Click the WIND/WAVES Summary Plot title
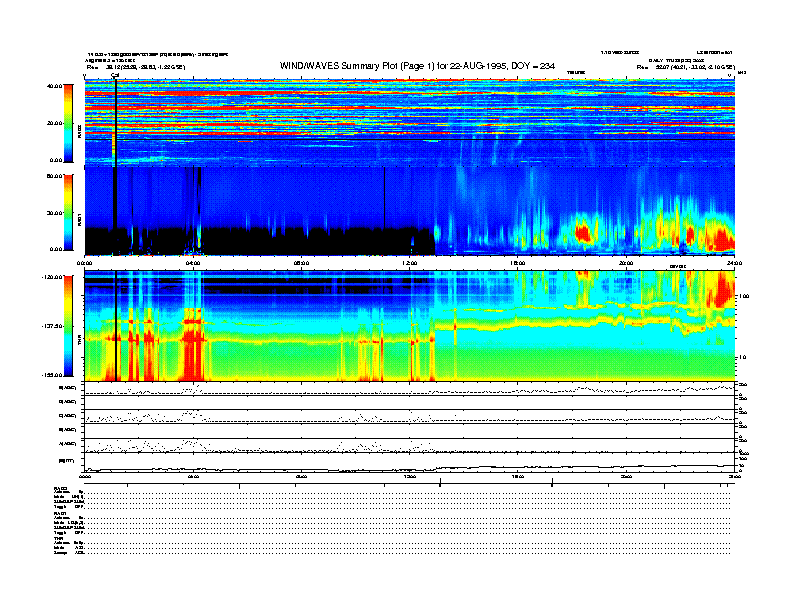Image resolution: width=792 pixels, height=612 pixels. [417, 66]
